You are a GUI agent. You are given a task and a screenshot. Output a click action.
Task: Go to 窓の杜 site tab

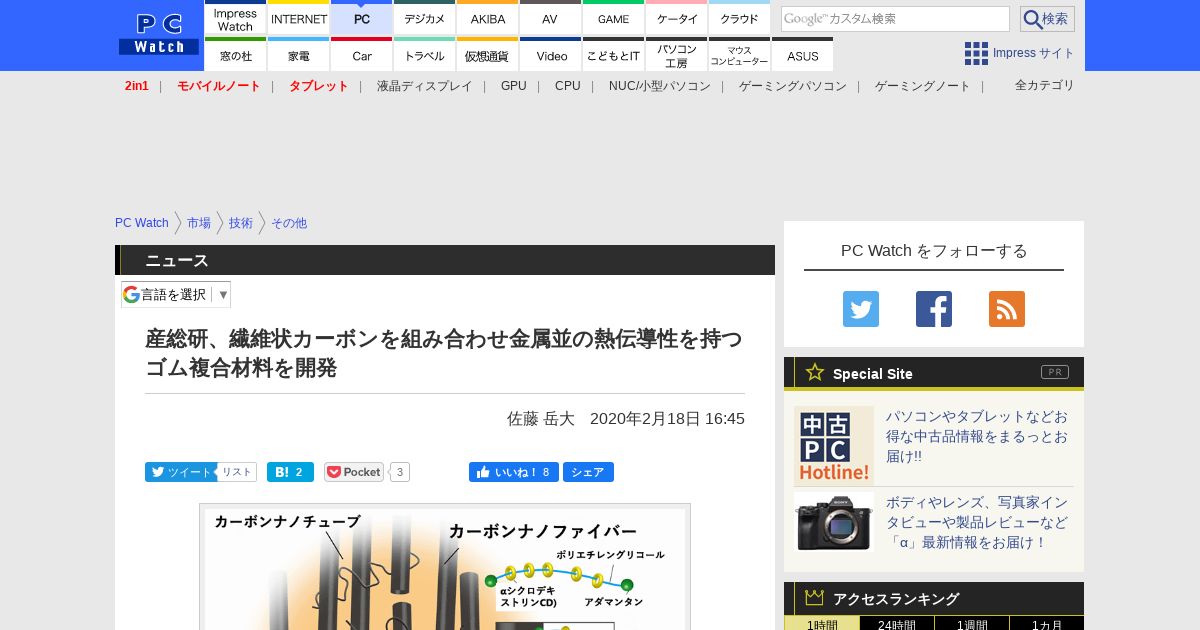click(x=235, y=54)
